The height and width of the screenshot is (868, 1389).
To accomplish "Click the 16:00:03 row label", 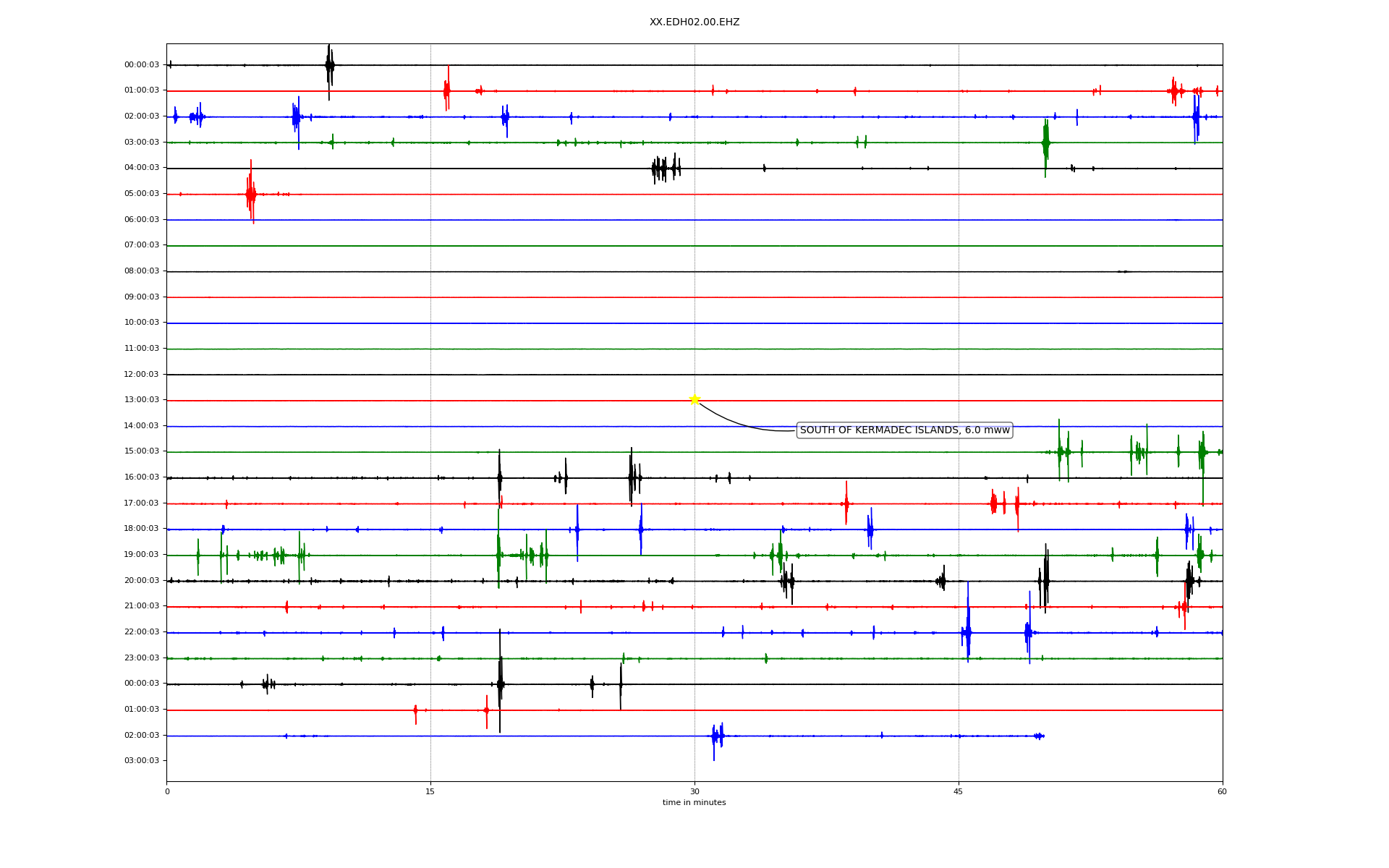I will pyautogui.click(x=142, y=477).
